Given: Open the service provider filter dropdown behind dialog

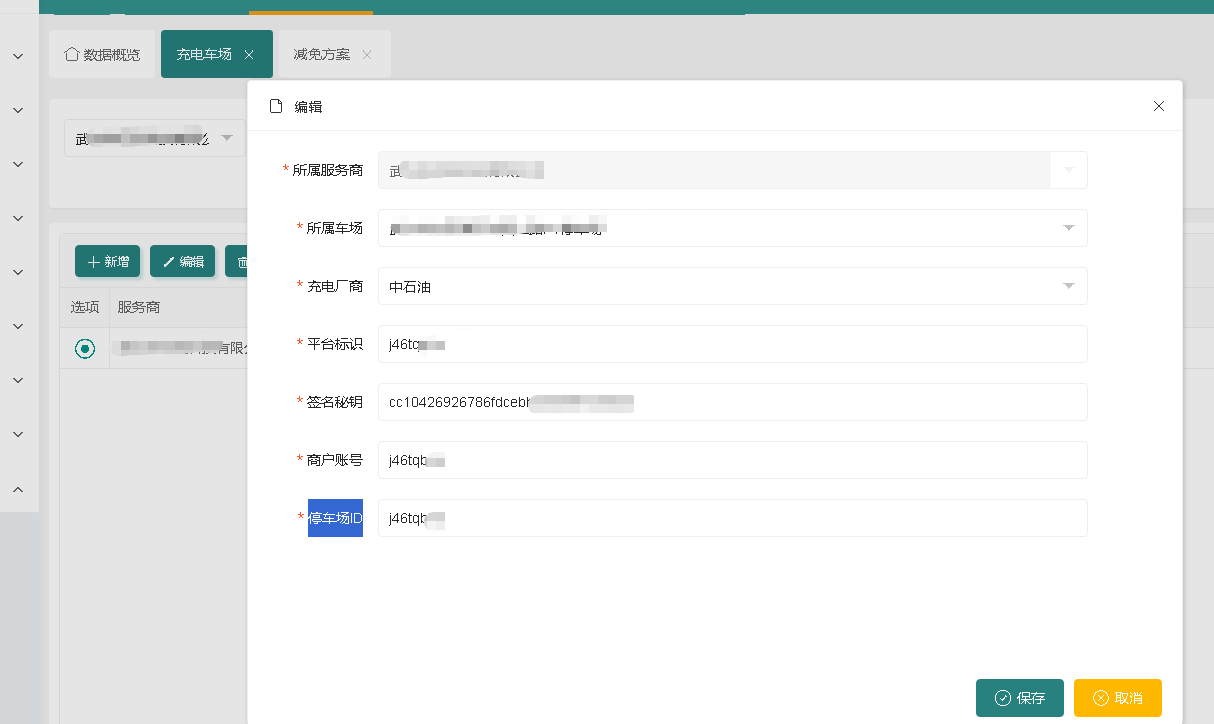Looking at the screenshot, I should pyautogui.click(x=226, y=138).
